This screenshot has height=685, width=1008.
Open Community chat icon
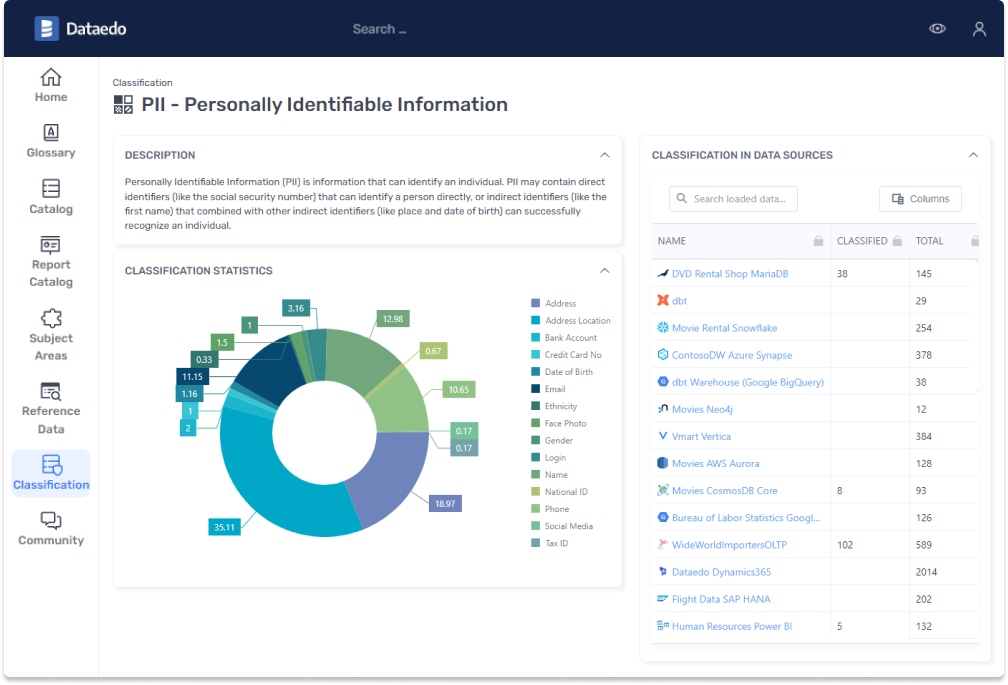pyautogui.click(x=51, y=521)
